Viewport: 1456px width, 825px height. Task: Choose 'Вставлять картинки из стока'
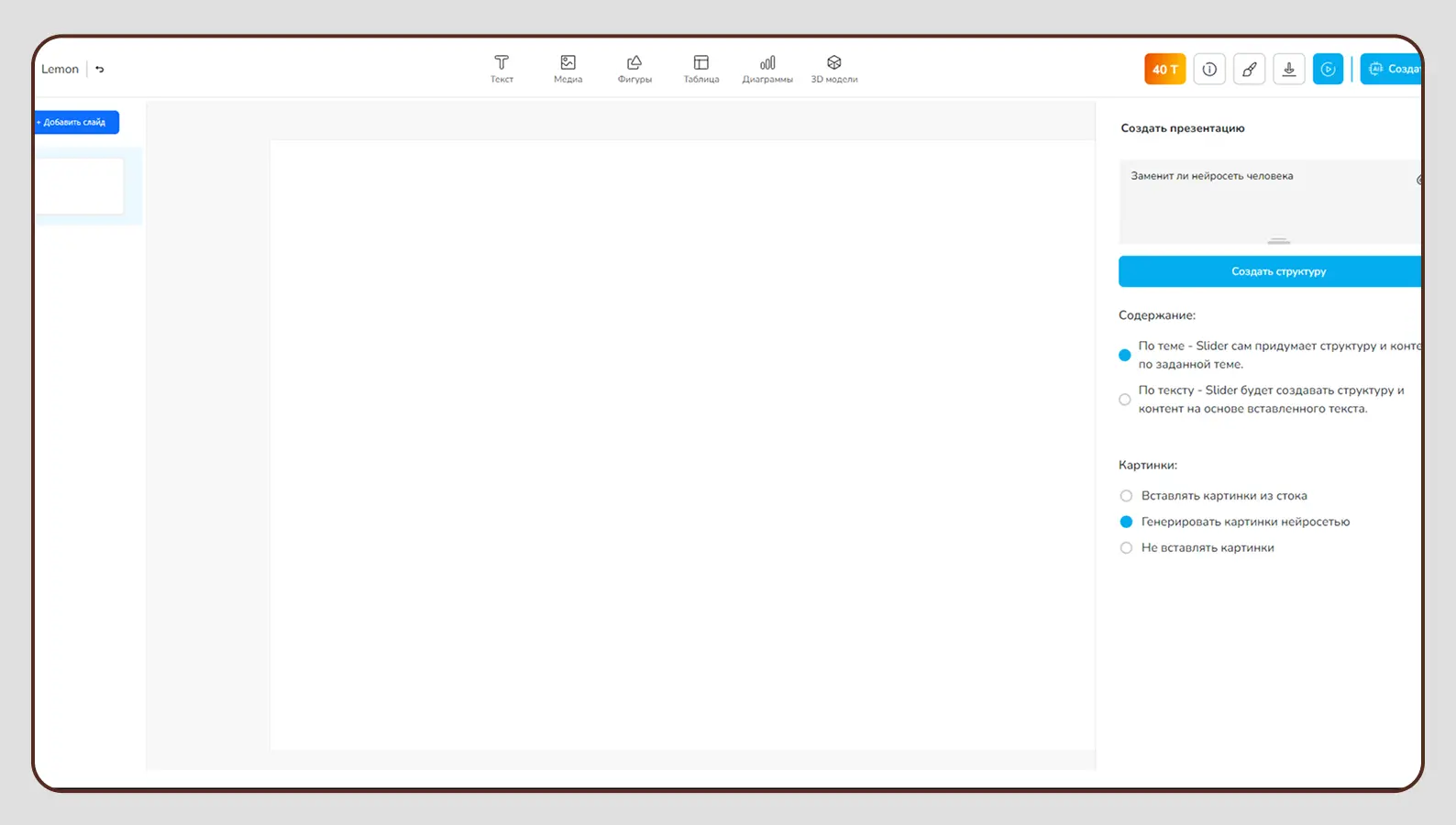[x=1127, y=496]
